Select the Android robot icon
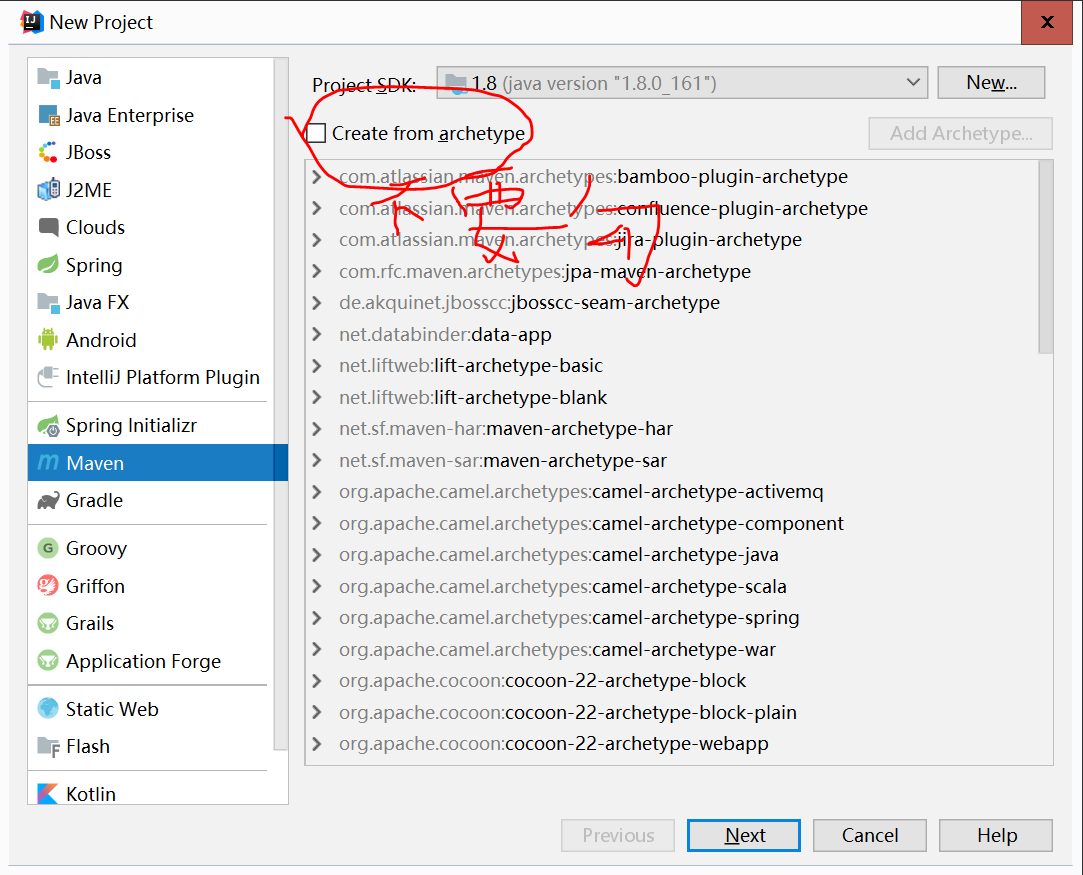Screen dimensions: 1083x875 click(x=48, y=340)
